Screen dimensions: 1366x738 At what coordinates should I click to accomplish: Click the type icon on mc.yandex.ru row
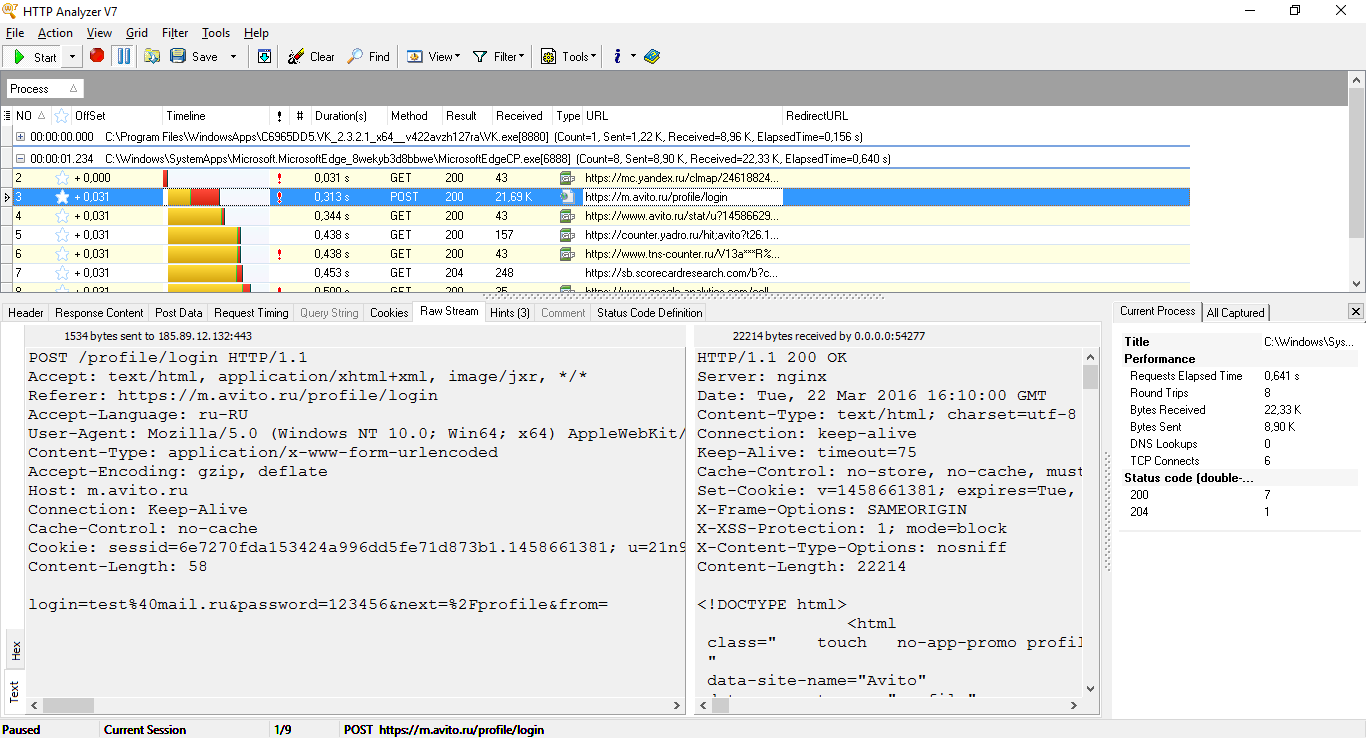click(x=568, y=178)
